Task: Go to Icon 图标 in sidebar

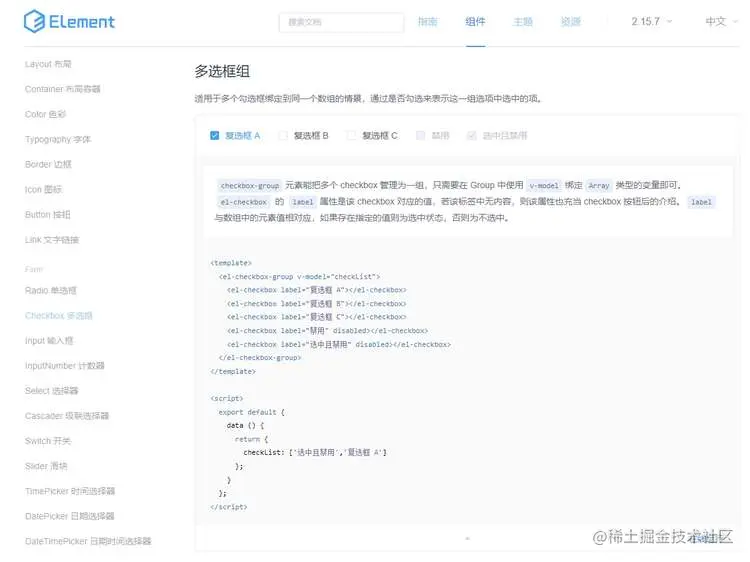Action: 43,189
